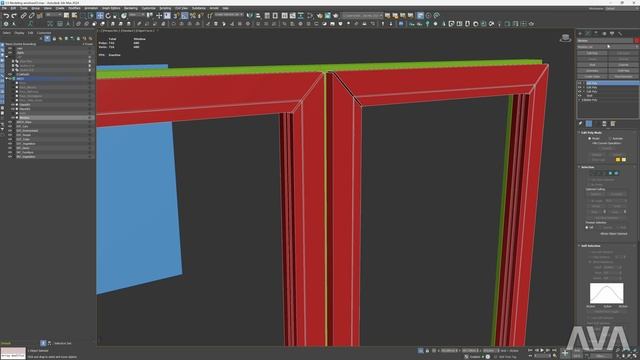Click the Play Animation button

(x=542, y=350)
